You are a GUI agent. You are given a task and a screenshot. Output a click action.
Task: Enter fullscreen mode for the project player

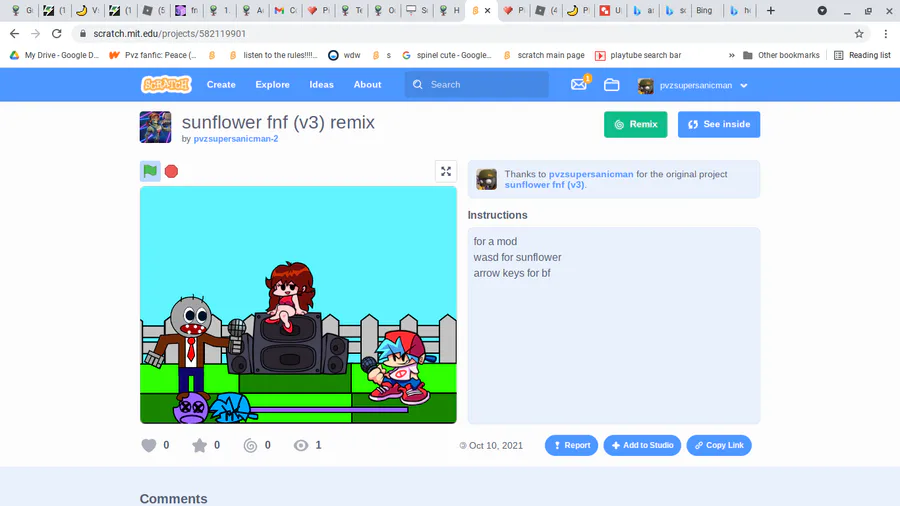click(x=446, y=171)
